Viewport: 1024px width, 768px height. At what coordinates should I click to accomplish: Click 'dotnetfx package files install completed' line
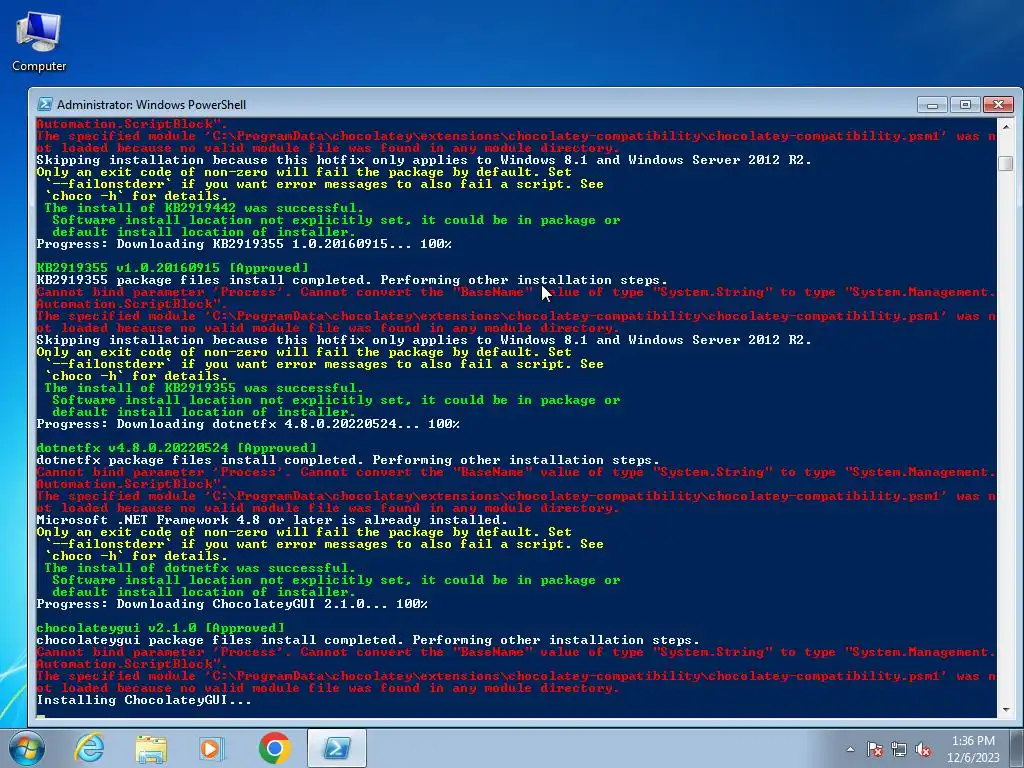348,460
